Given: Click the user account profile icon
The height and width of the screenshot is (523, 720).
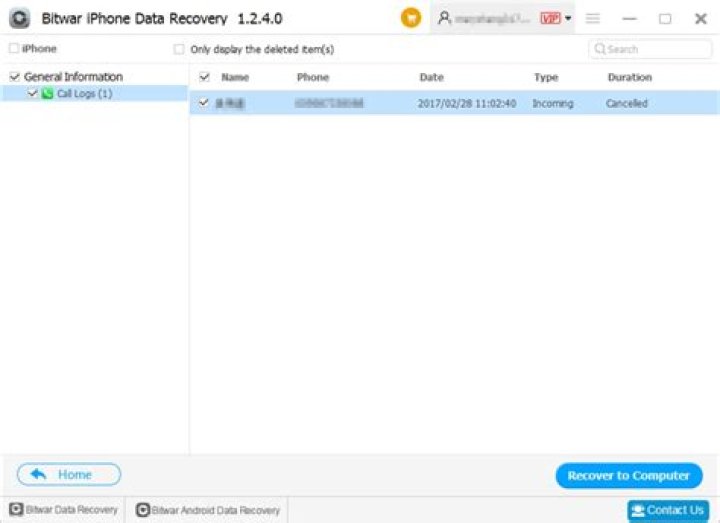Looking at the screenshot, I should 445,18.
